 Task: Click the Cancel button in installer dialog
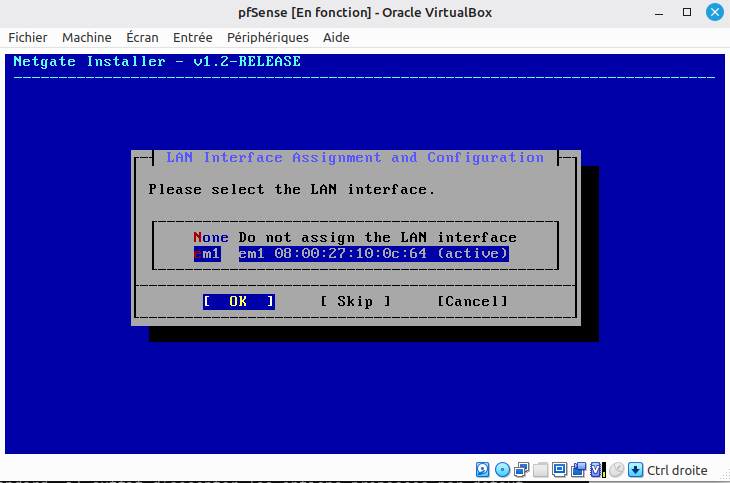[472, 301]
